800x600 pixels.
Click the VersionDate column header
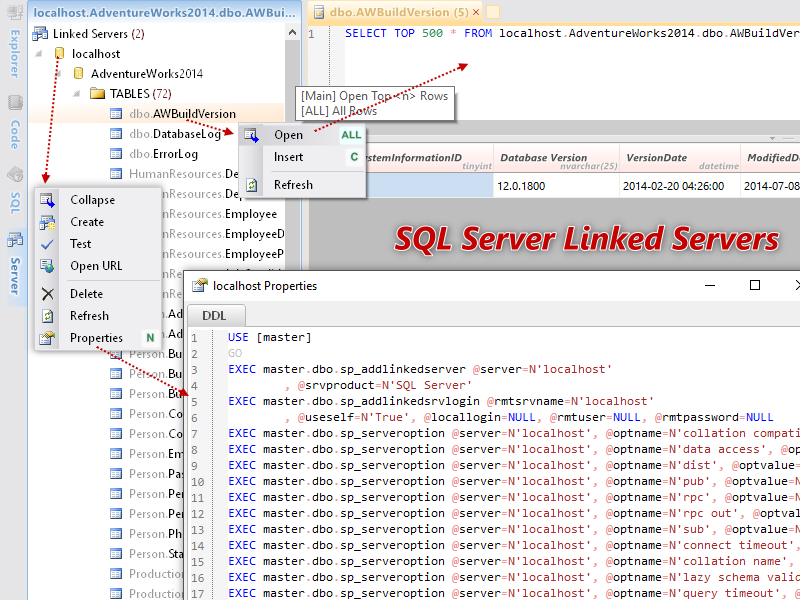tap(680, 158)
